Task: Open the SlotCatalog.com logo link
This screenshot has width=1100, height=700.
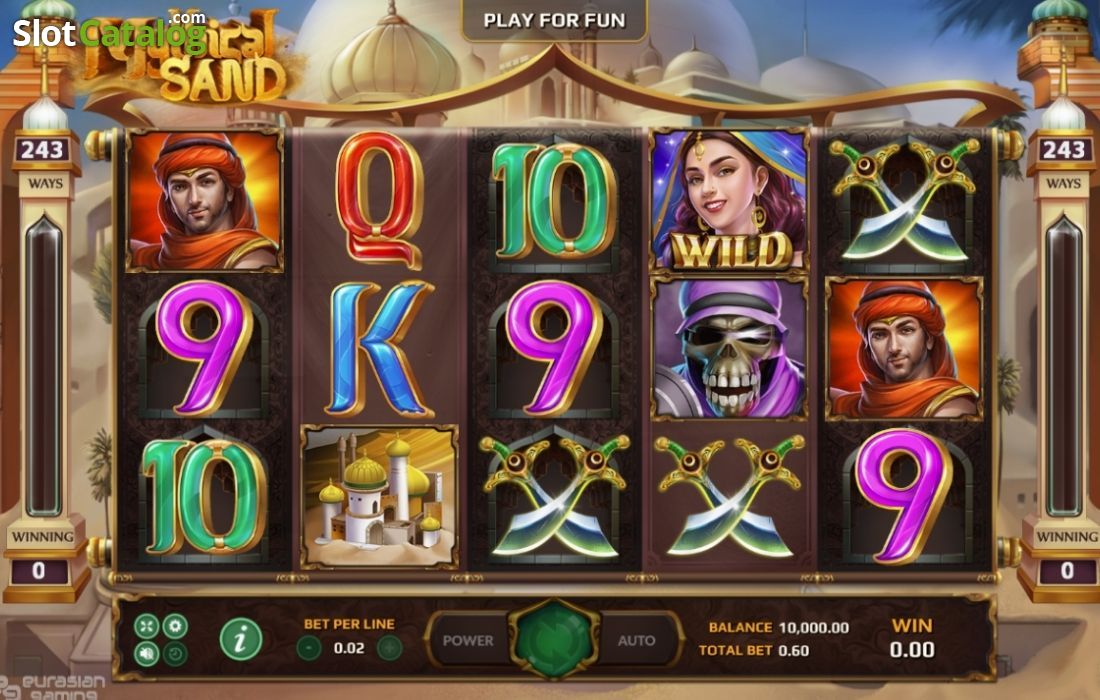Action: click(x=109, y=30)
